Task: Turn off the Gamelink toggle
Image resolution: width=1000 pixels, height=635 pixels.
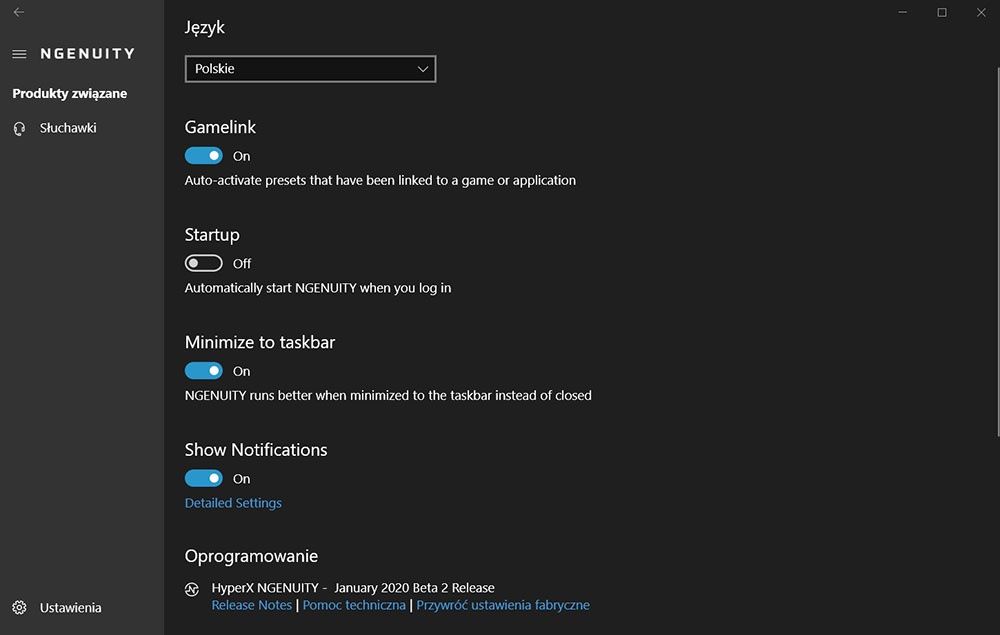Action: click(x=203, y=156)
